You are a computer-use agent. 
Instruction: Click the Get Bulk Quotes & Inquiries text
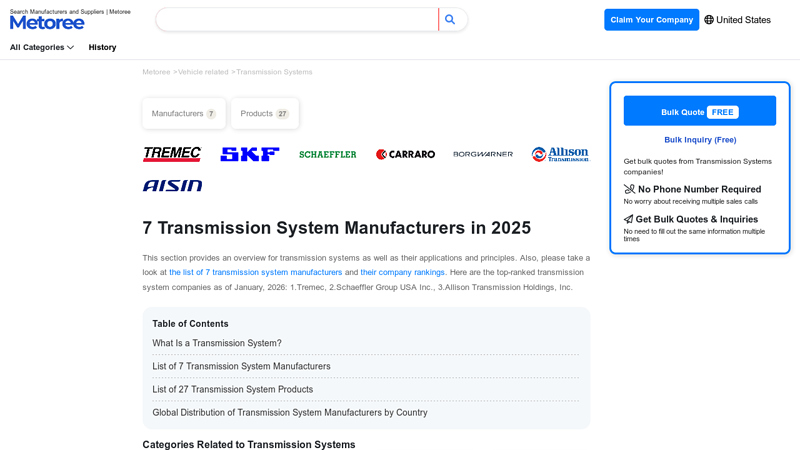[696, 219]
